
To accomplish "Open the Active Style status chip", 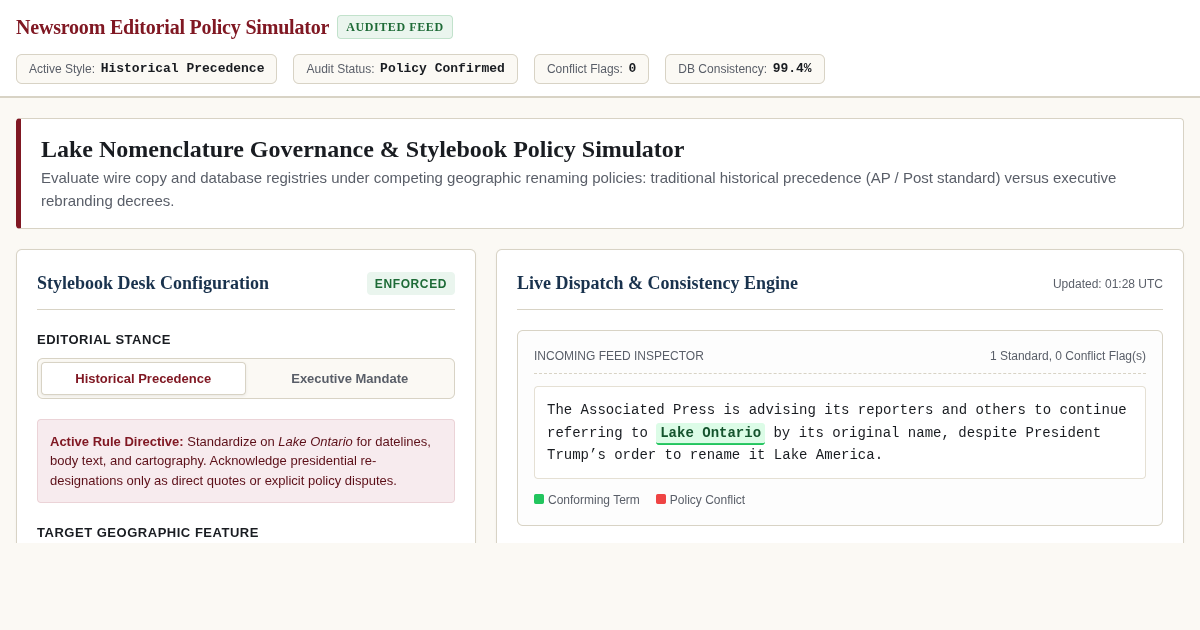I will click(x=146, y=69).
